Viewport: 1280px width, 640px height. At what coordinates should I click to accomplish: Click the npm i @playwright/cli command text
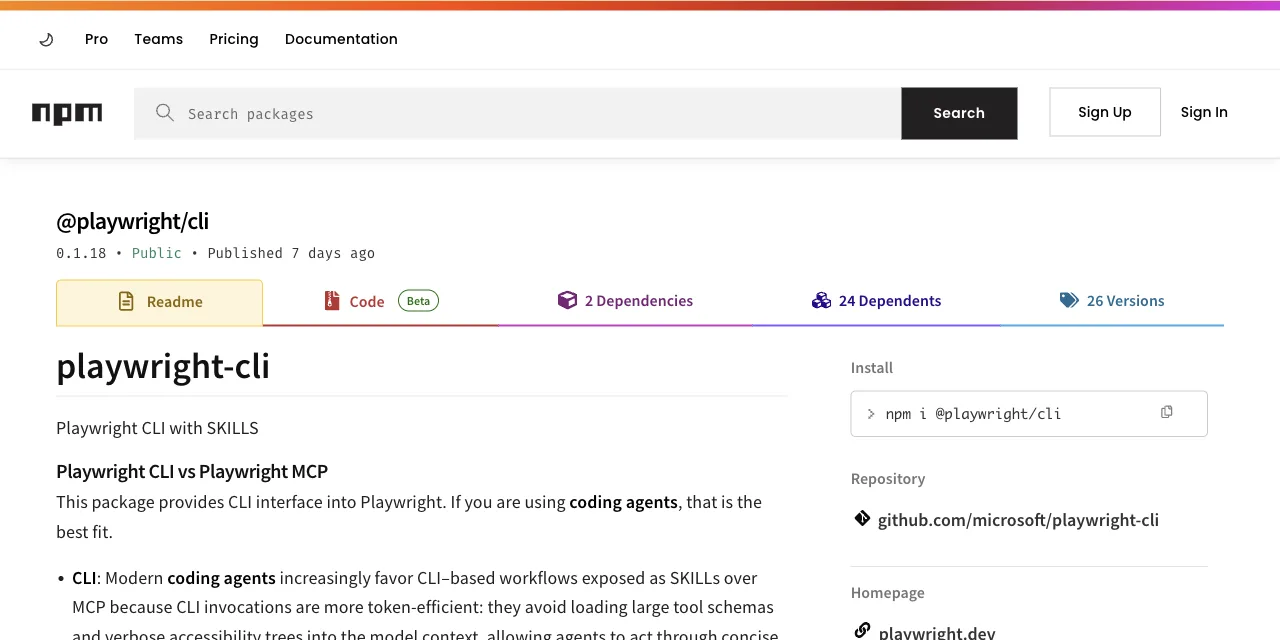(973, 414)
